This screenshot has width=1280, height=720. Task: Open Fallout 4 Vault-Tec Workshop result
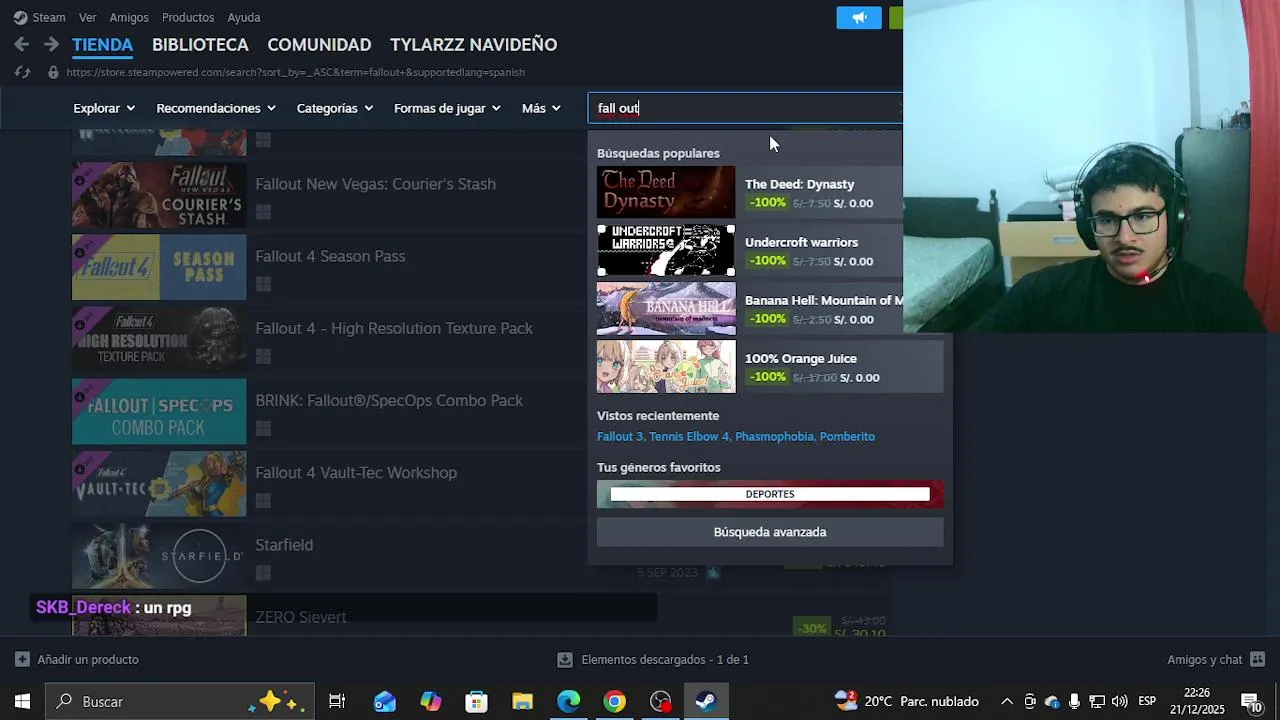click(x=356, y=472)
